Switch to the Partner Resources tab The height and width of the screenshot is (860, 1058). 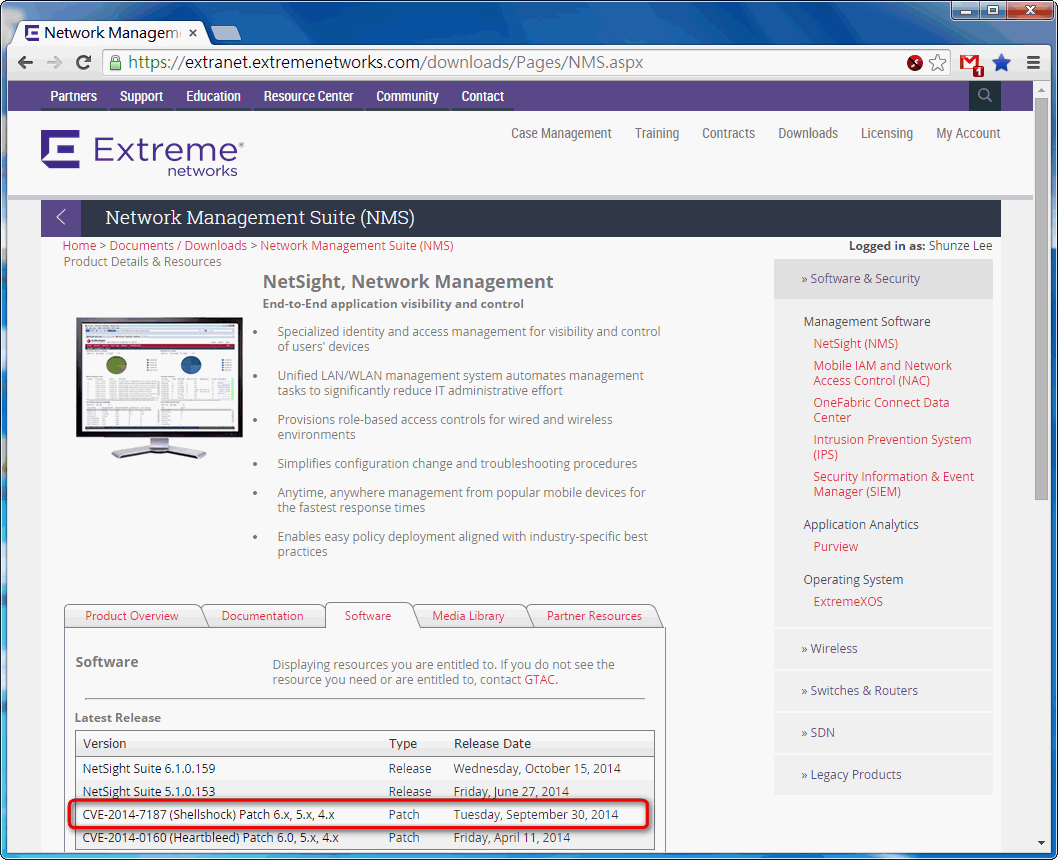pyautogui.click(x=594, y=616)
